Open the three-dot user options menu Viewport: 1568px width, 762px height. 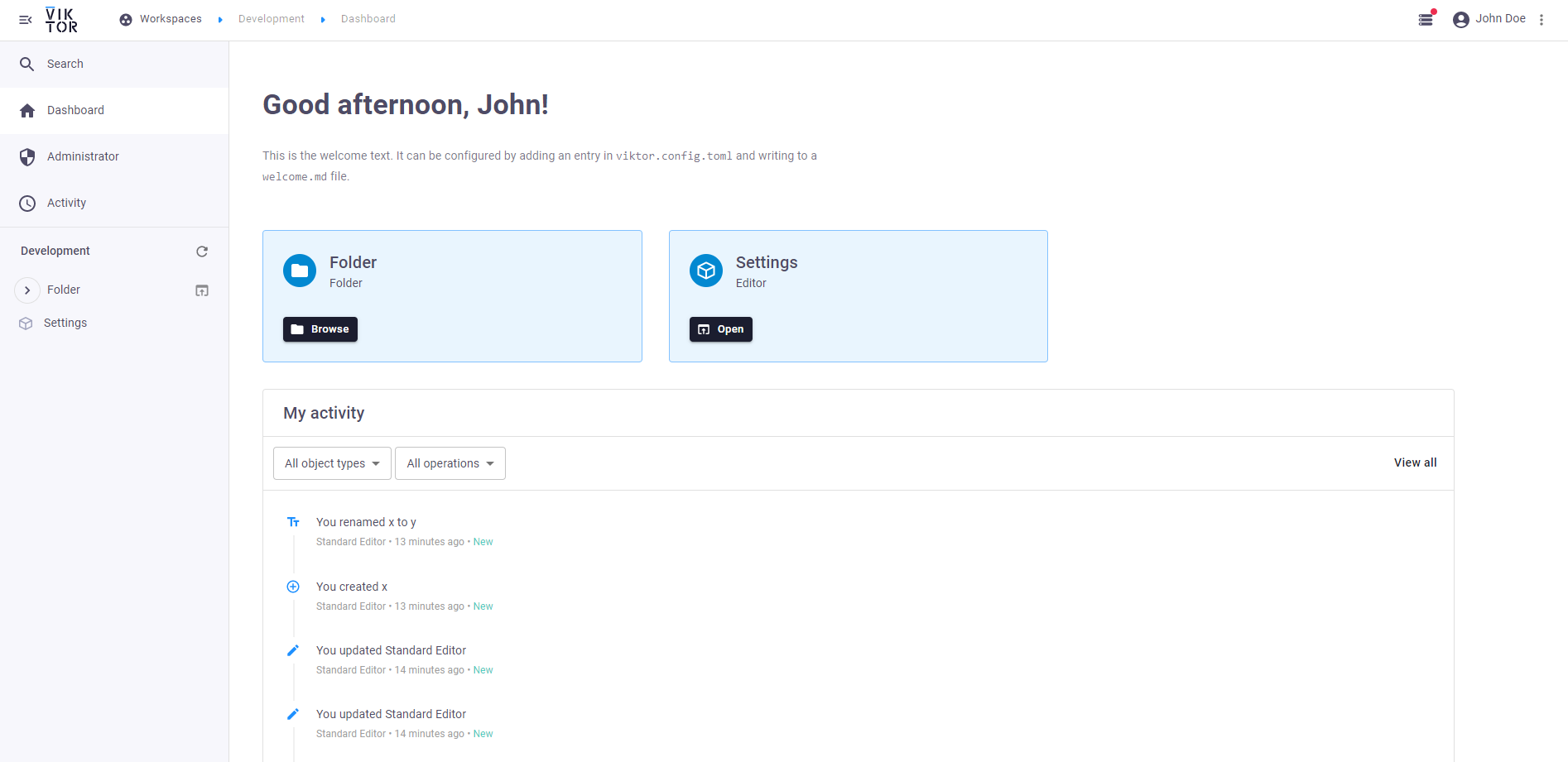pyautogui.click(x=1542, y=20)
